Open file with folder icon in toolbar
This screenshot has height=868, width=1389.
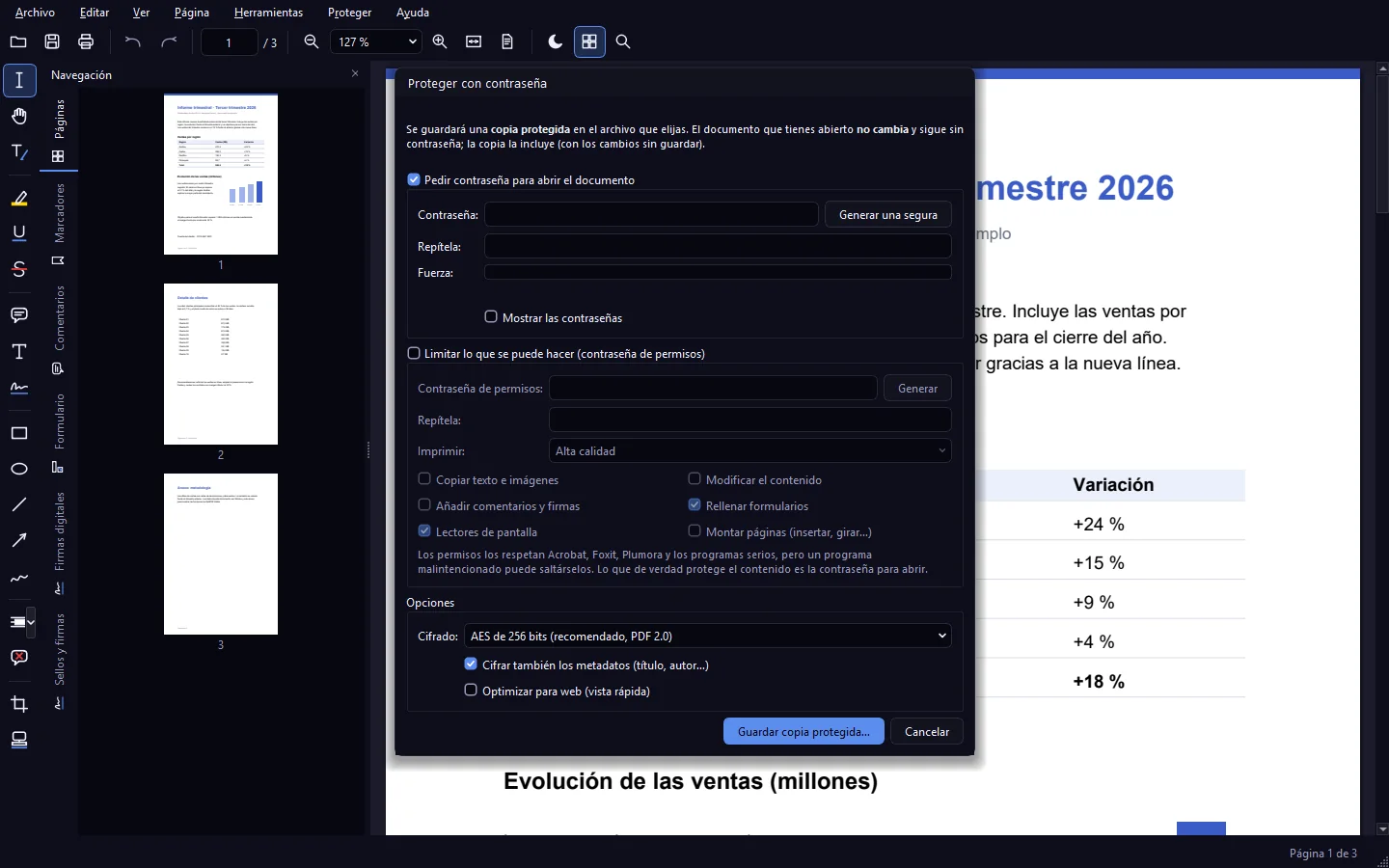(18, 41)
